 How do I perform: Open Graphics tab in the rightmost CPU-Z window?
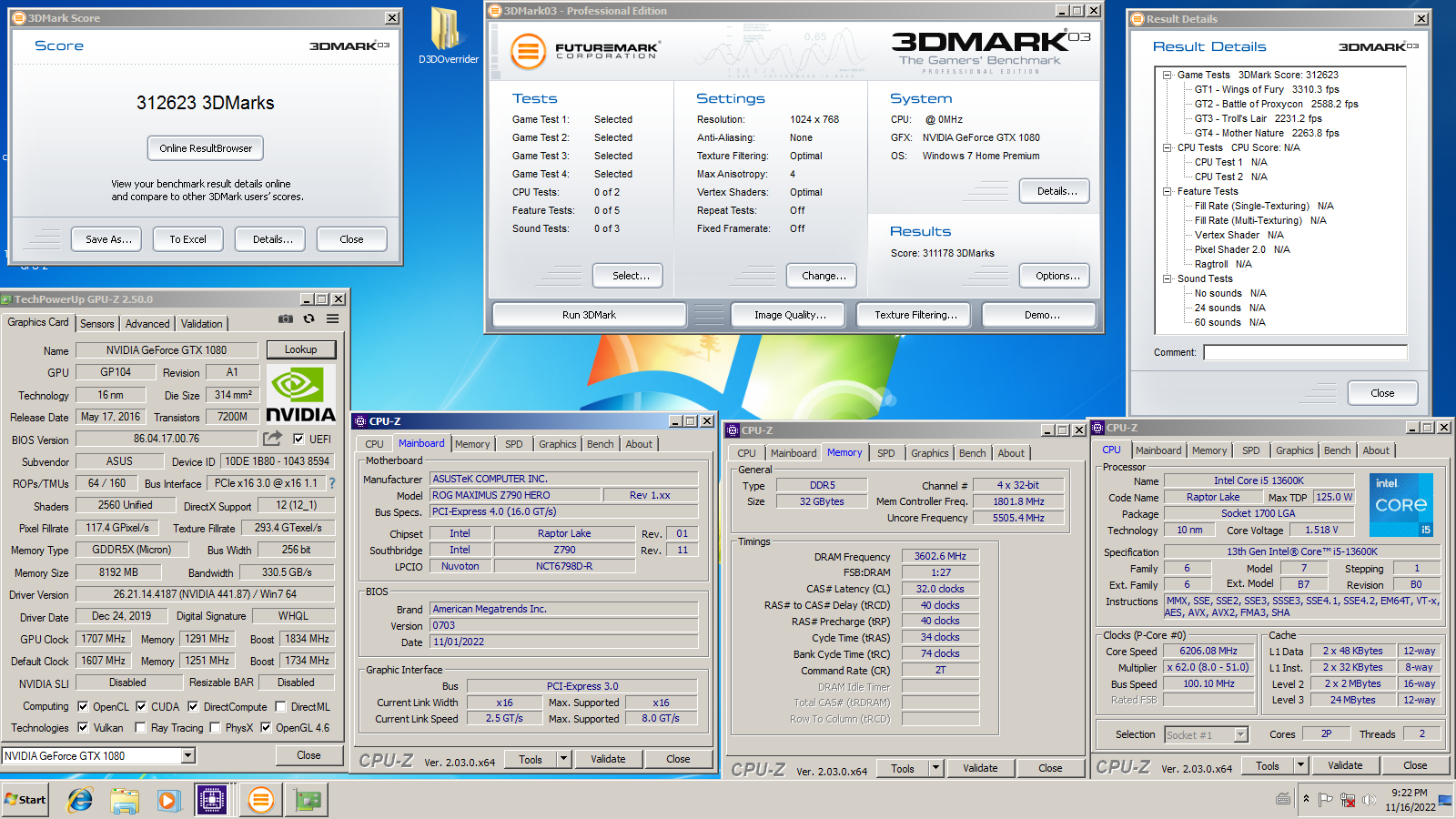click(x=1294, y=450)
